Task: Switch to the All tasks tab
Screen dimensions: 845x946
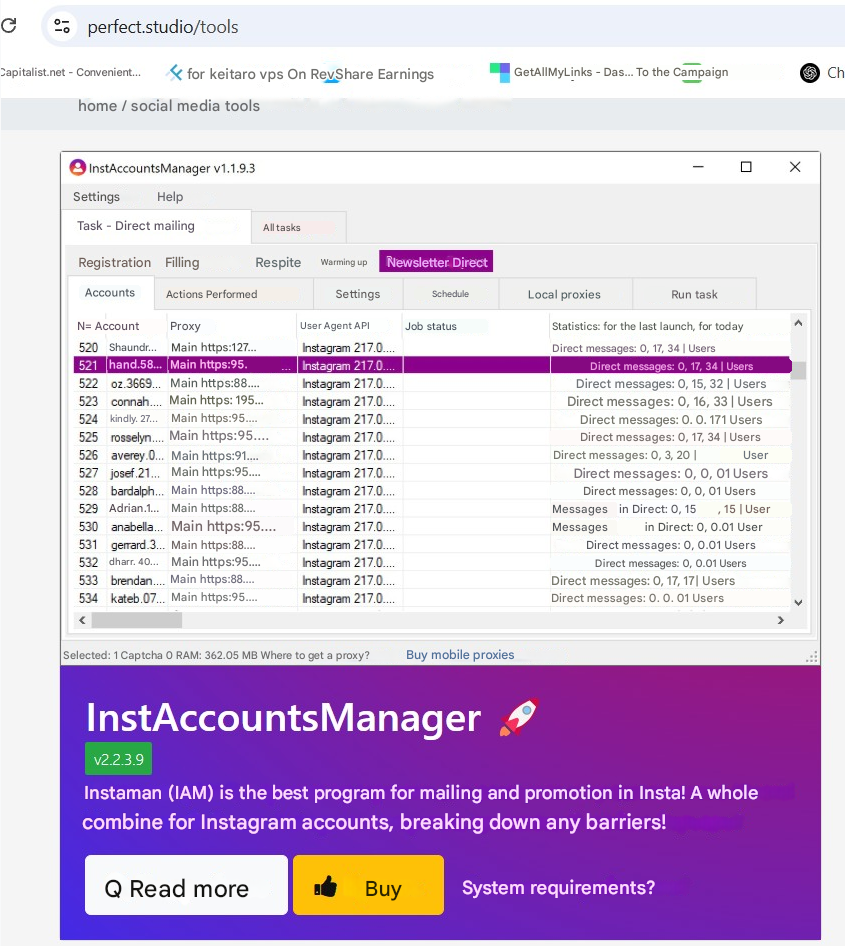Action: (299, 227)
